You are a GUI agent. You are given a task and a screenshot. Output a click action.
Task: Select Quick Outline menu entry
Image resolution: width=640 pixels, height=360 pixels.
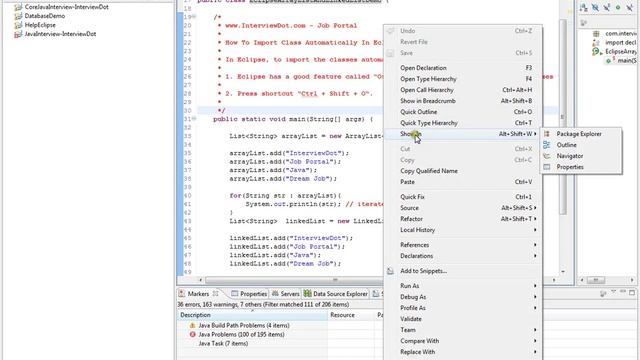(x=463, y=112)
